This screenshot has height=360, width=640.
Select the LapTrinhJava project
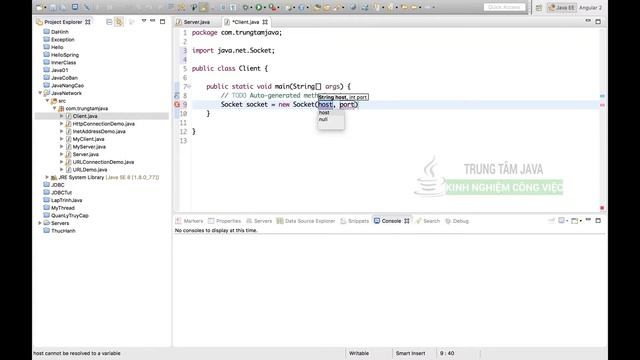[x=67, y=200]
